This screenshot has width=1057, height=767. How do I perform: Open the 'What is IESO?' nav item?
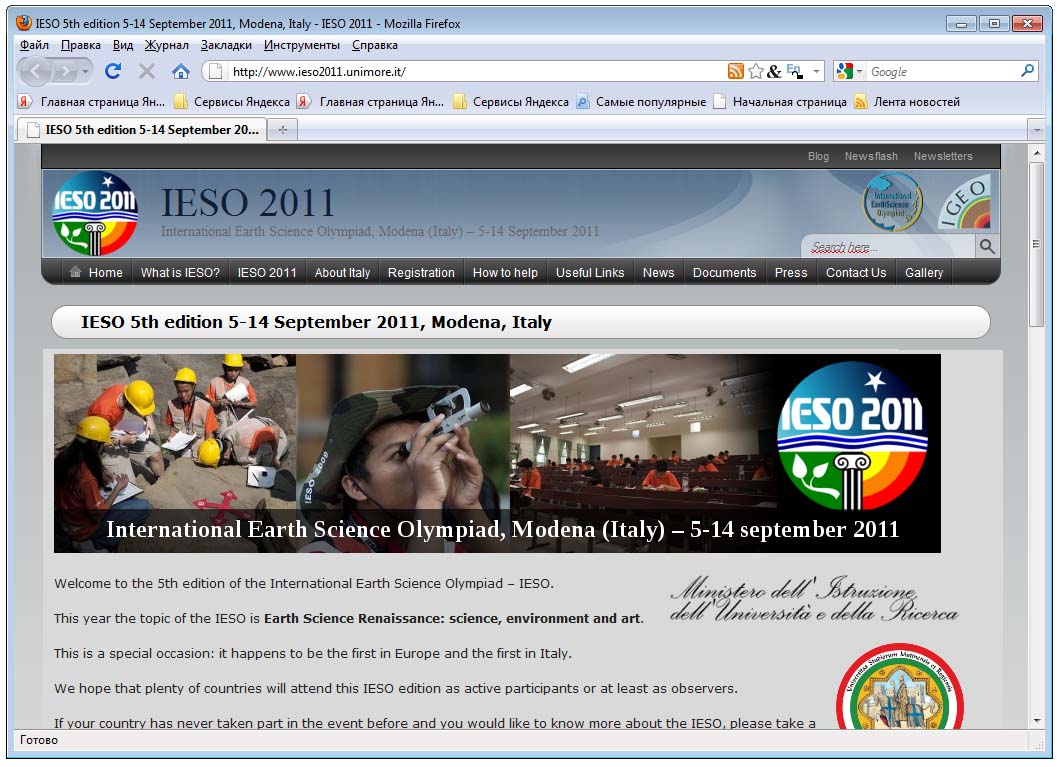click(x=180, y=272)
